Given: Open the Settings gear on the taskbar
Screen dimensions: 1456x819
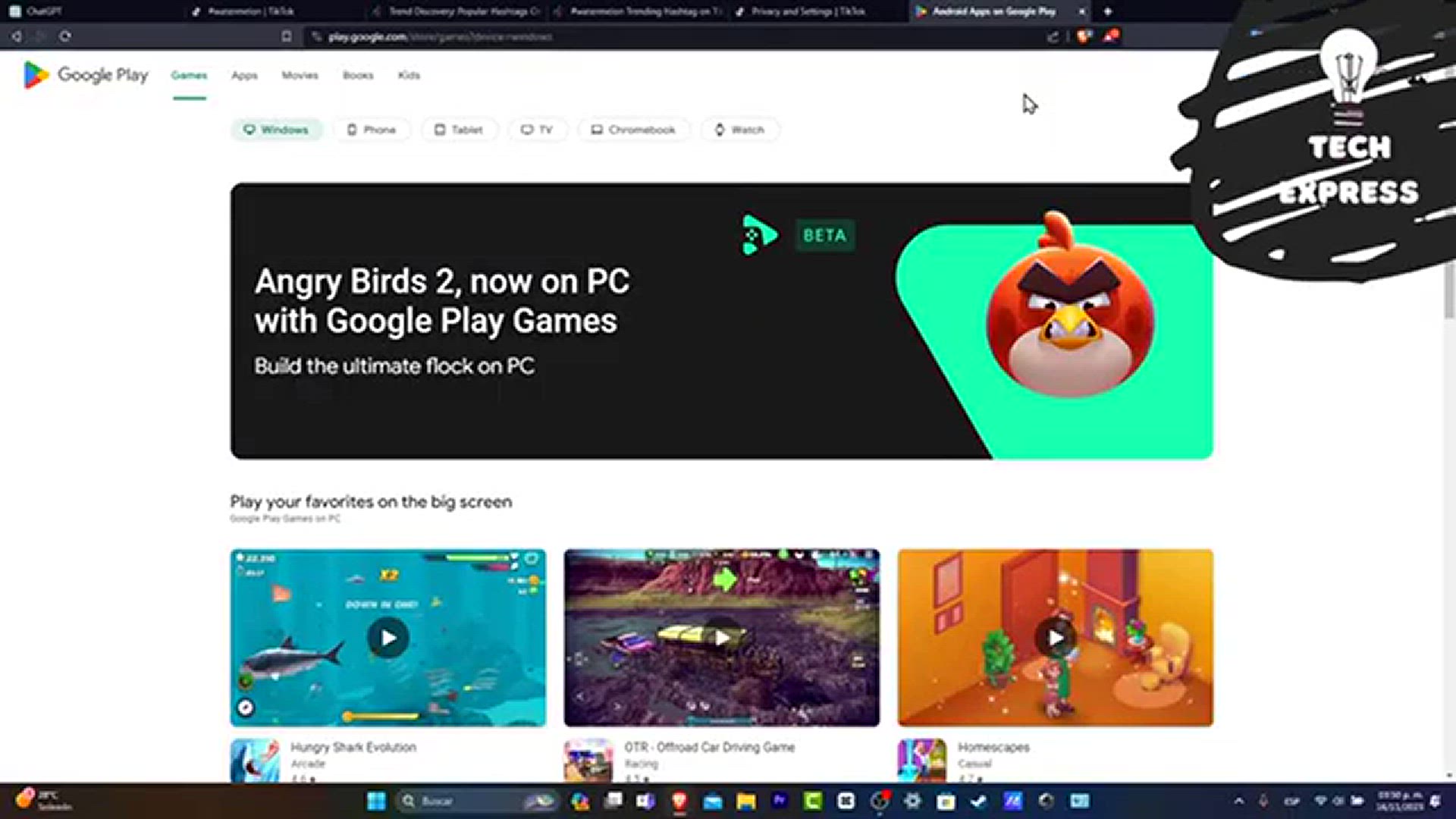Looking at the screenshot, I should [912, 801].
